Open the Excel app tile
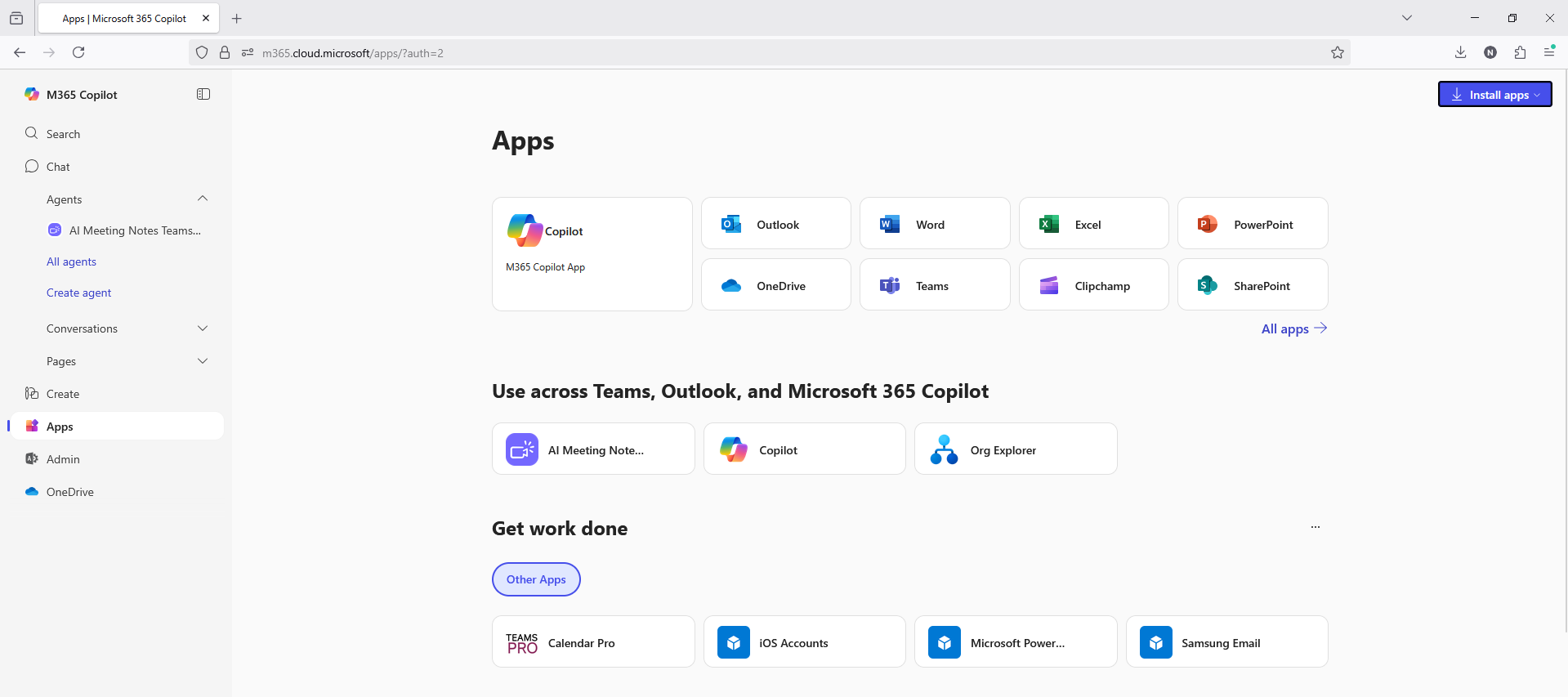The image size is (1568, 697). (1093, 224)
